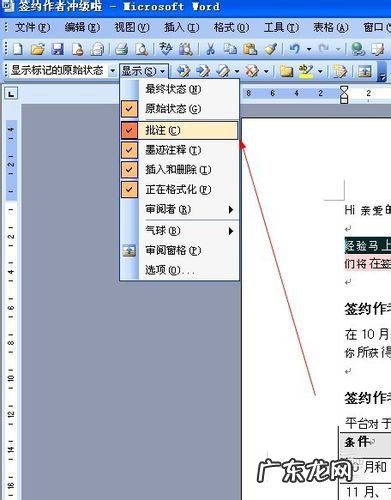This screenshot has height=500, width=391.
Task: Open the 显示标记的原始状态 combo box arrow
Action: pyautogui.click(x=113, y=71)
